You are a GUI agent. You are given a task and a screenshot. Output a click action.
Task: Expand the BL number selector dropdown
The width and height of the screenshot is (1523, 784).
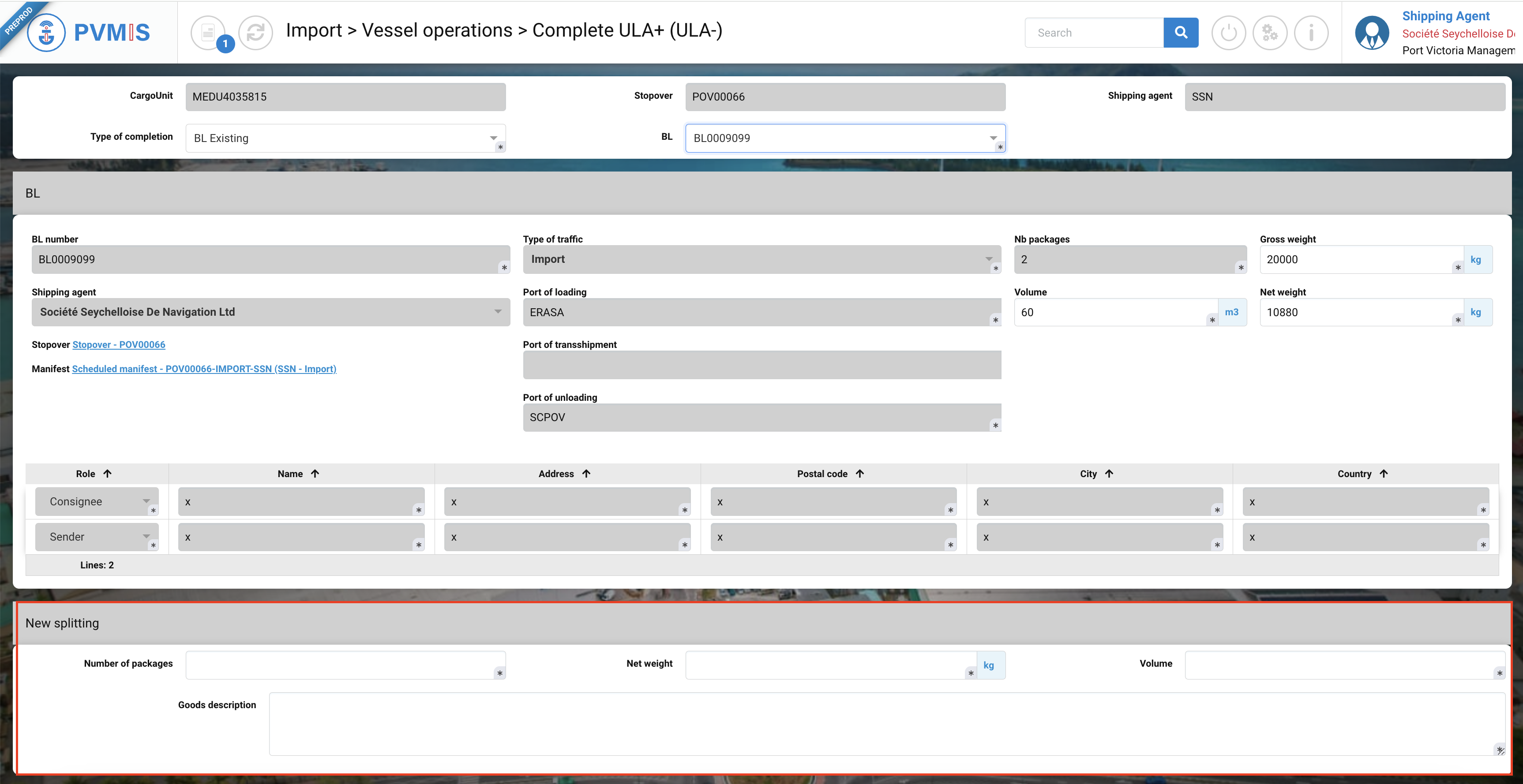pos(993,138)
